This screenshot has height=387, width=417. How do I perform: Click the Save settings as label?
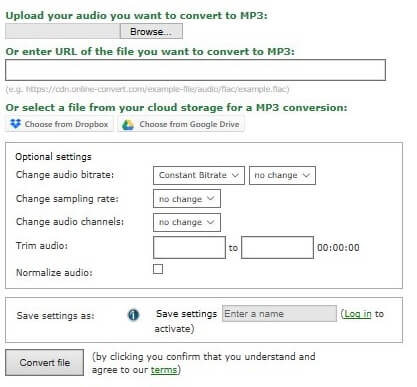pos(55,315)
